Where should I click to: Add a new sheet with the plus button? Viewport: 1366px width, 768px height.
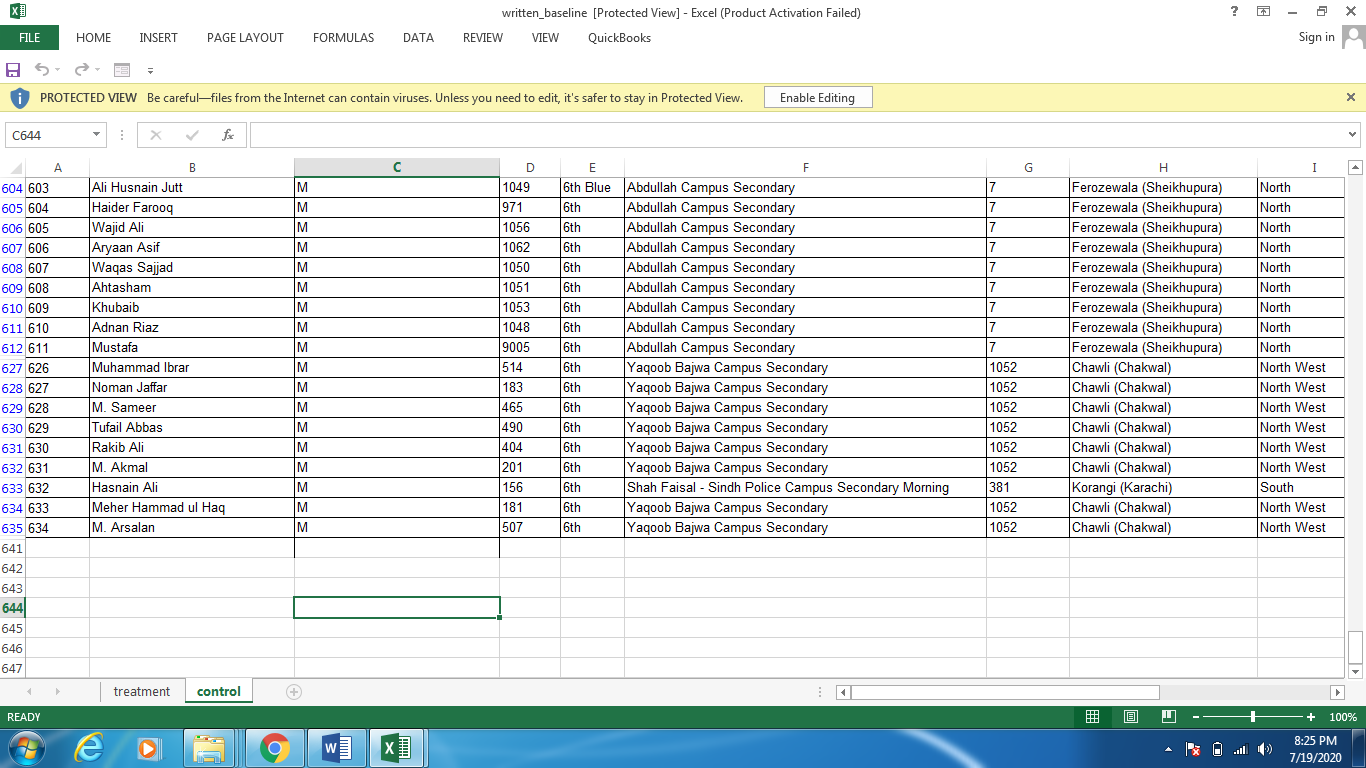(x=291, y=691)
